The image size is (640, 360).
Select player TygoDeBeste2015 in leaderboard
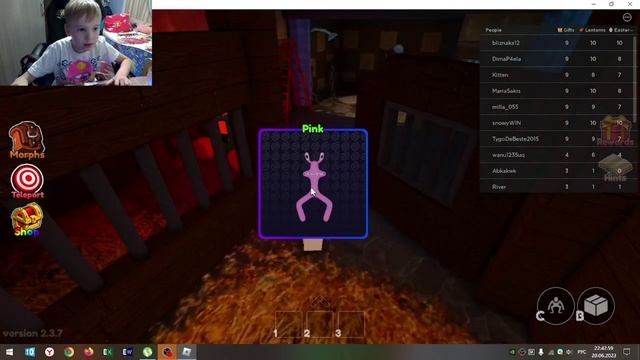point(557,139)
